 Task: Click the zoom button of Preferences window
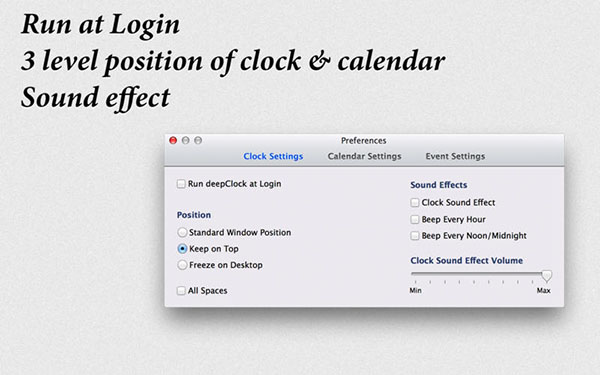198,140
